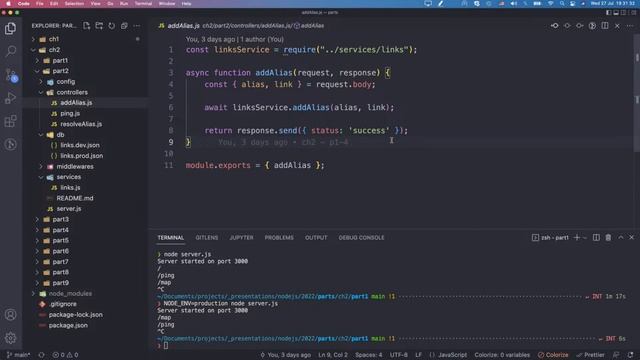Image resolution: width=640 pixels, height=360 pixels.
Task: Click the New File icon in Explorer
Action: point(87,26)
